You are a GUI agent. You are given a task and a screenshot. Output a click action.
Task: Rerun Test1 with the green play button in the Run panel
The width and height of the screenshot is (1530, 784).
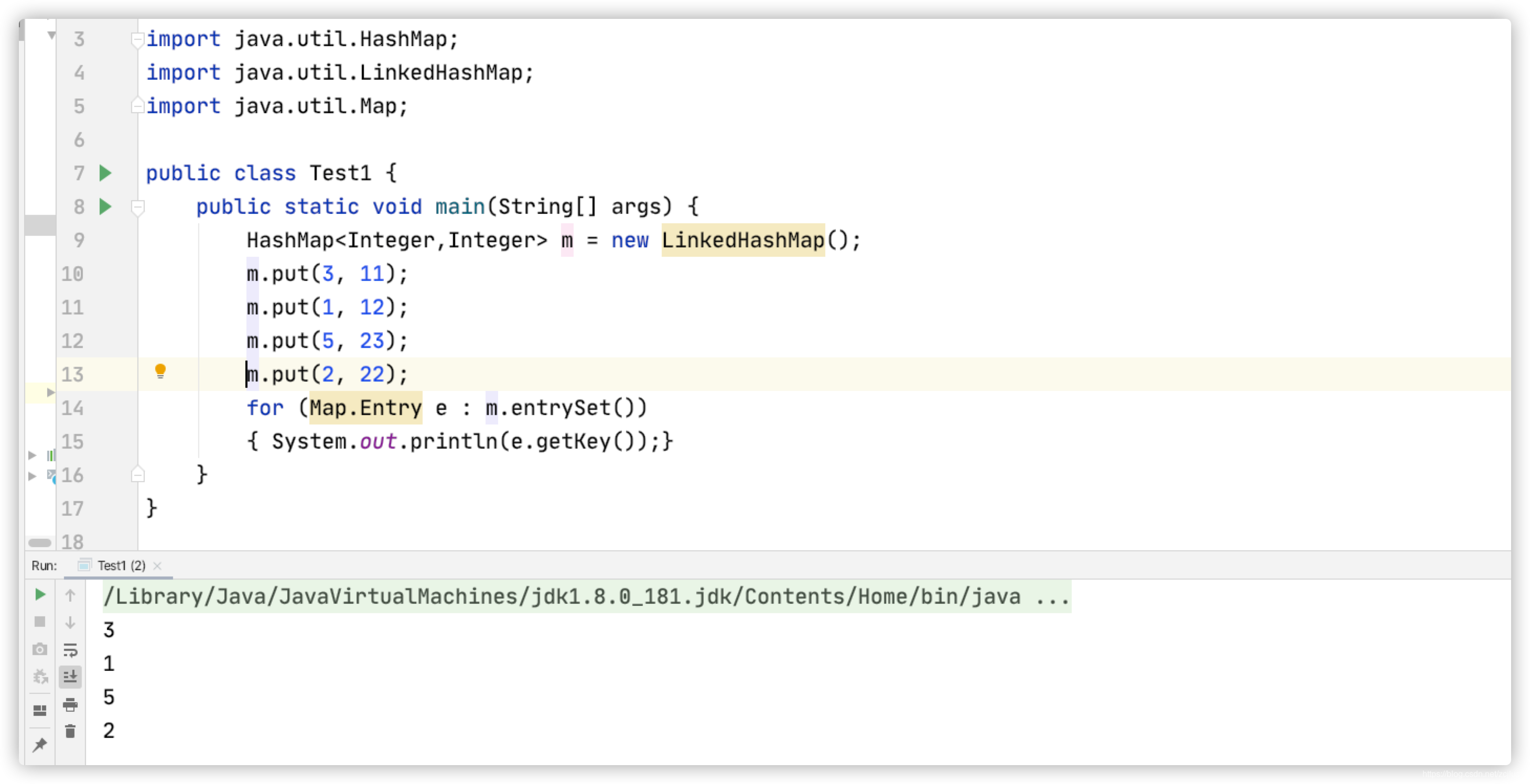click(x=40, y=595)
